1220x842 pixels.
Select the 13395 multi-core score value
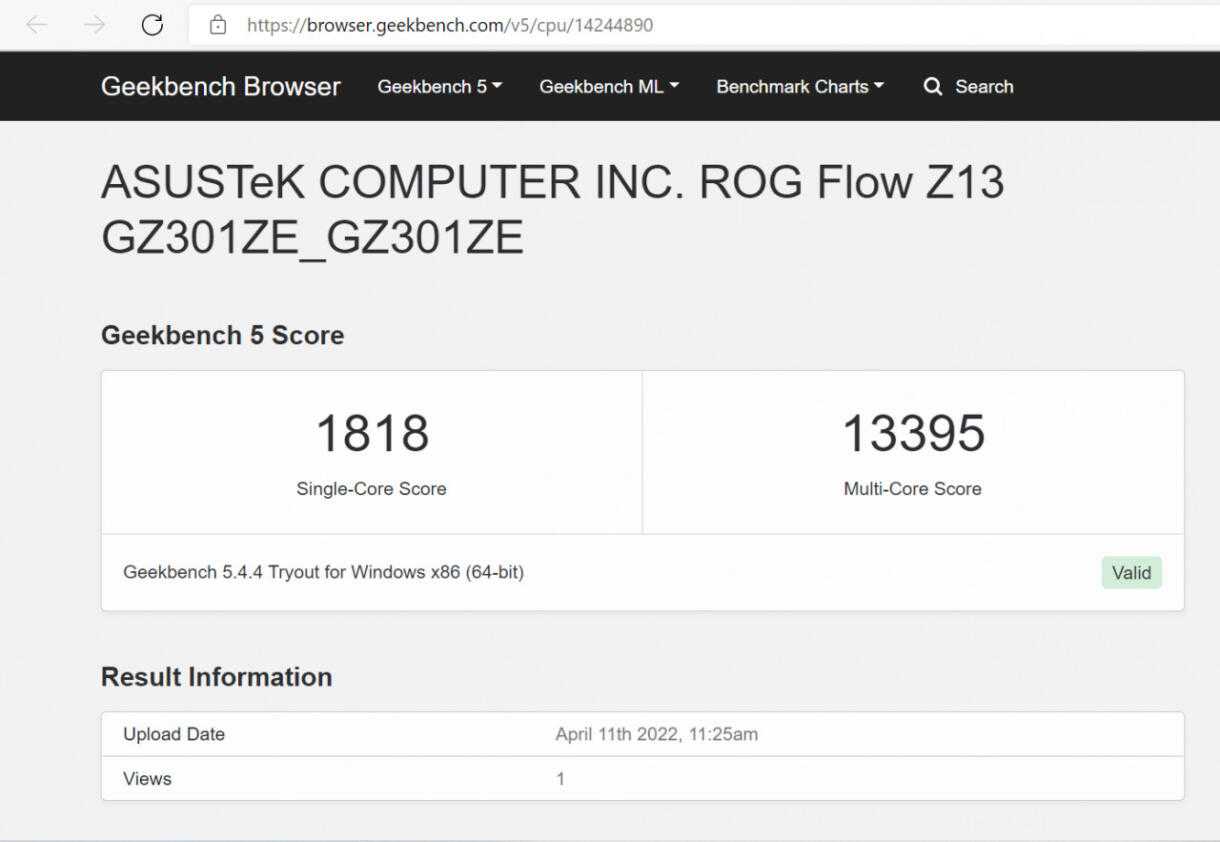(913, 434)
